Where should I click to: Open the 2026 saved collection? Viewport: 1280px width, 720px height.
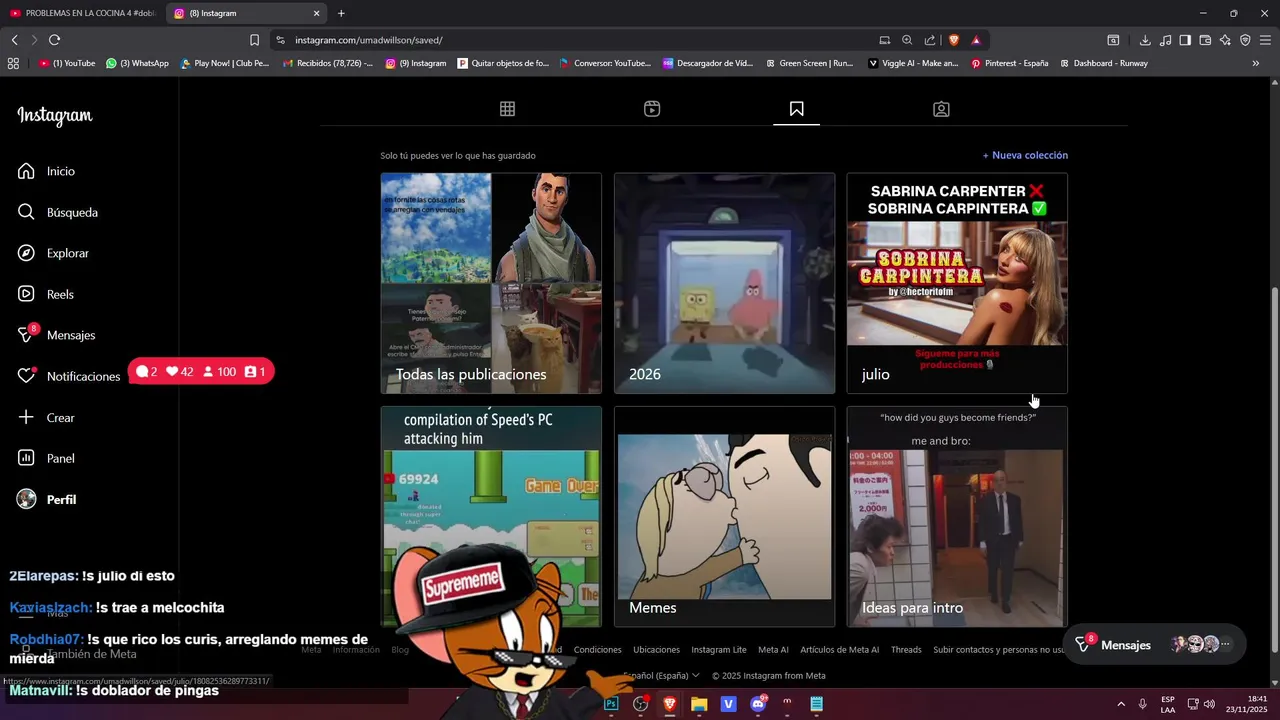point(724,283)
